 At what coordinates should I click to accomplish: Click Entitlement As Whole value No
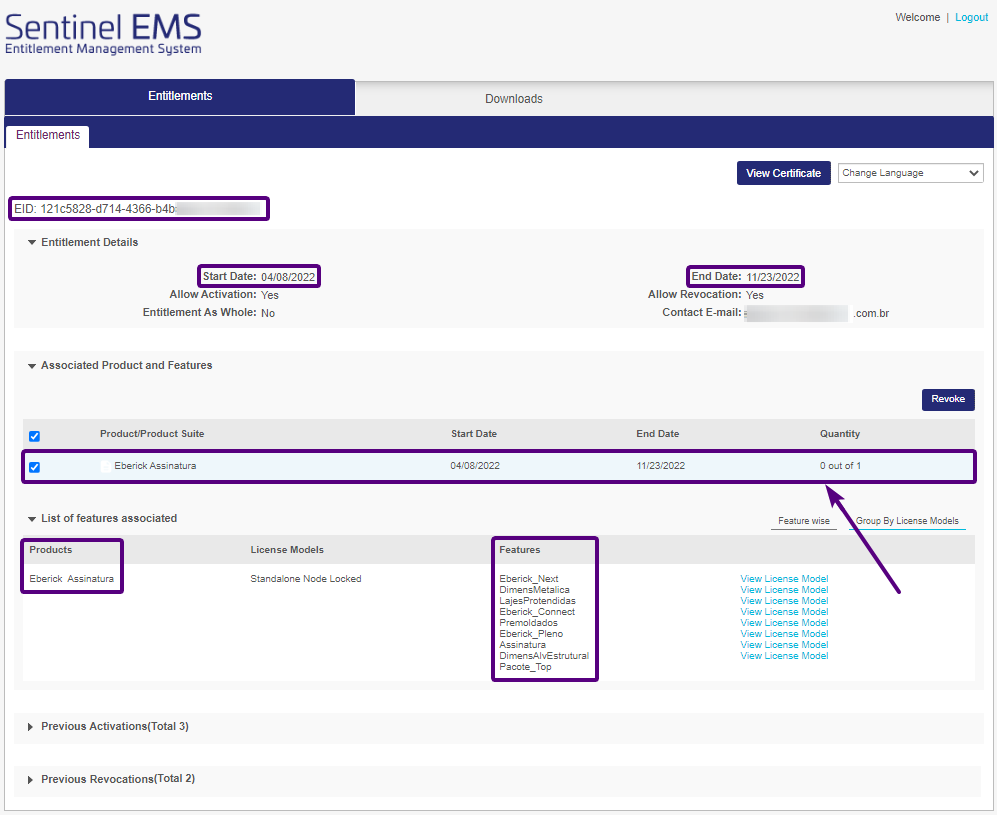[268, 313]
